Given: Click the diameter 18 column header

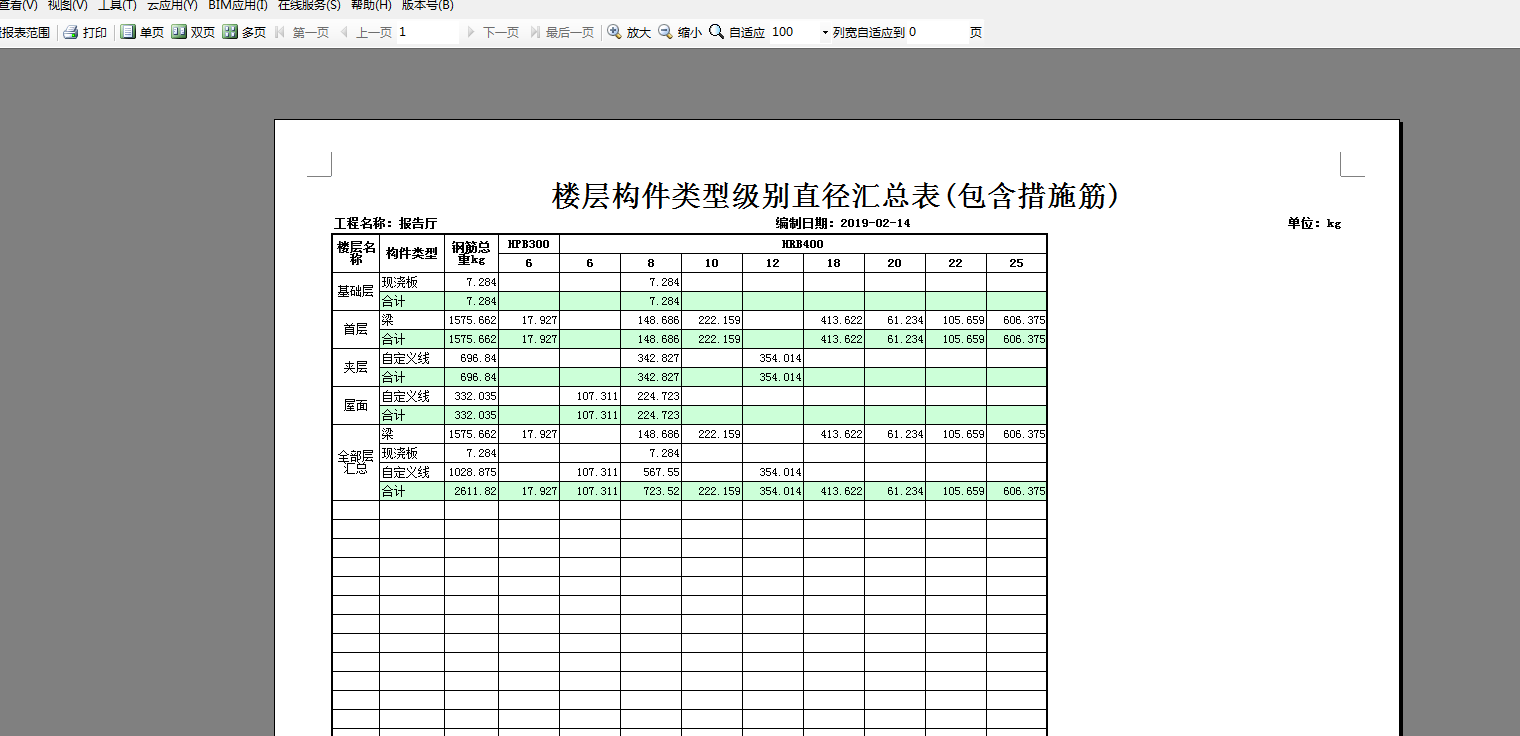Looking at the screenshot, I should click(x=834, y=263).
